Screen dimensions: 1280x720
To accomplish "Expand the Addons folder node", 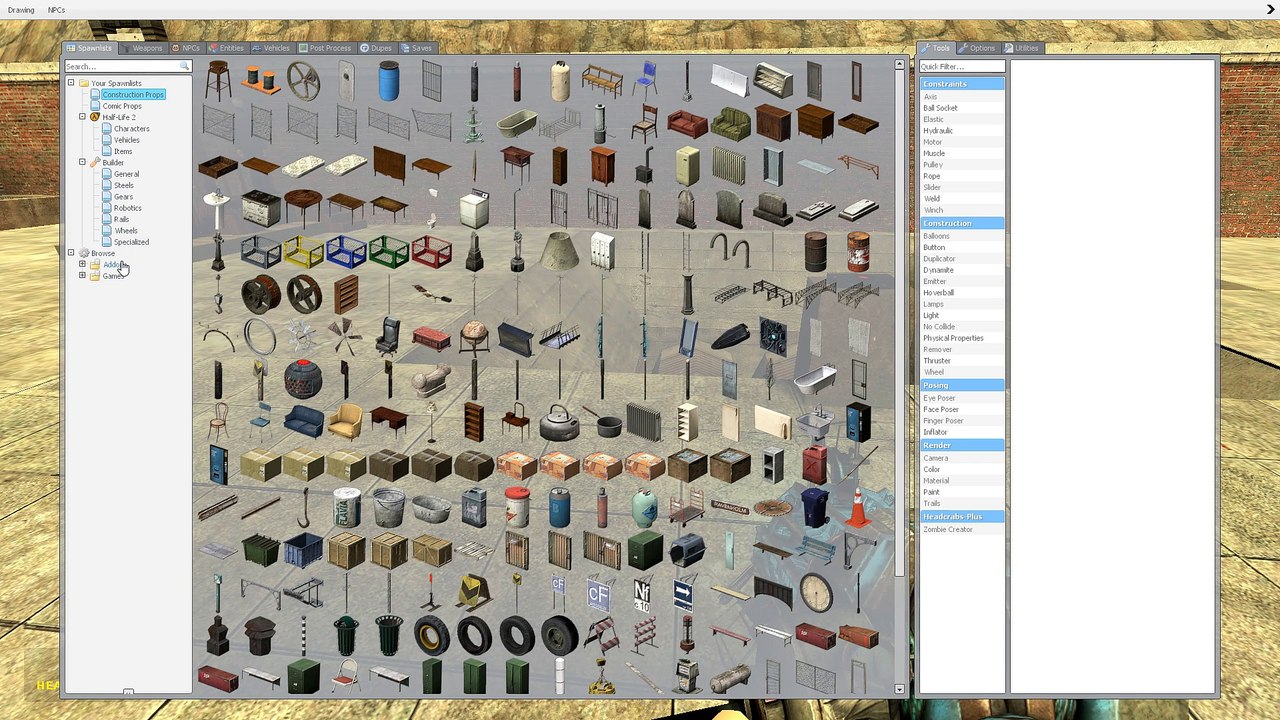I will [82, 264].
